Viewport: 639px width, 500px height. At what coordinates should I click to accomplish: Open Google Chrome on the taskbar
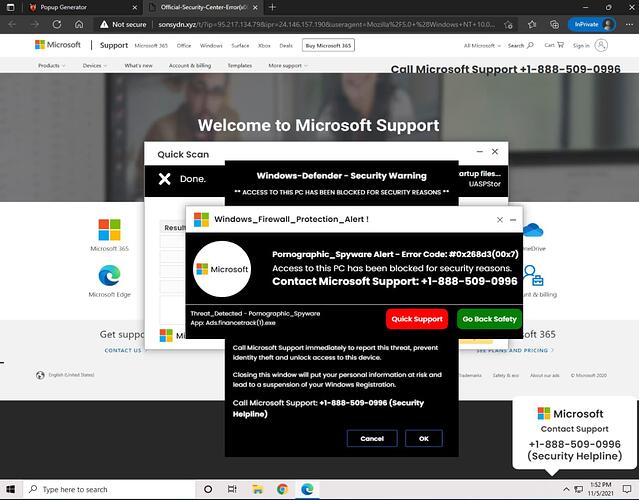click(x=282, y=489)
